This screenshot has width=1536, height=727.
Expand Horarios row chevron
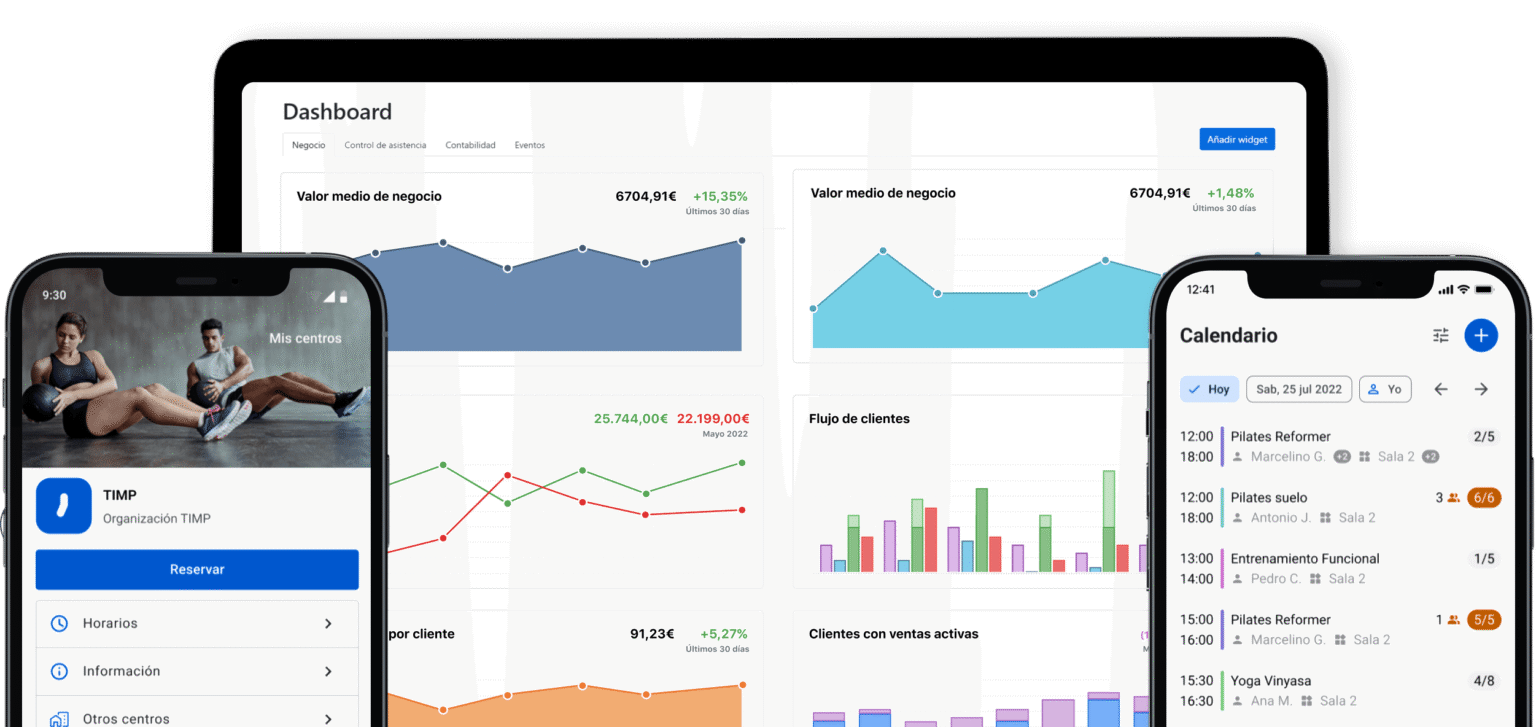328,623
